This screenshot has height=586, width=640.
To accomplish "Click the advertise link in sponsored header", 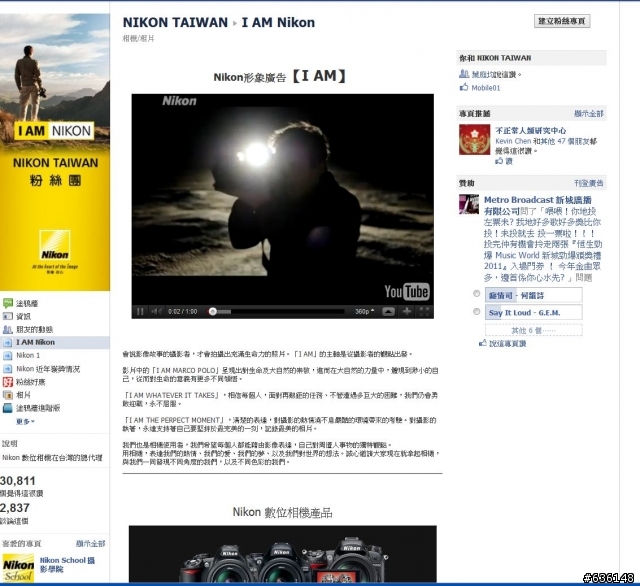I will click(x=589, y=183).
